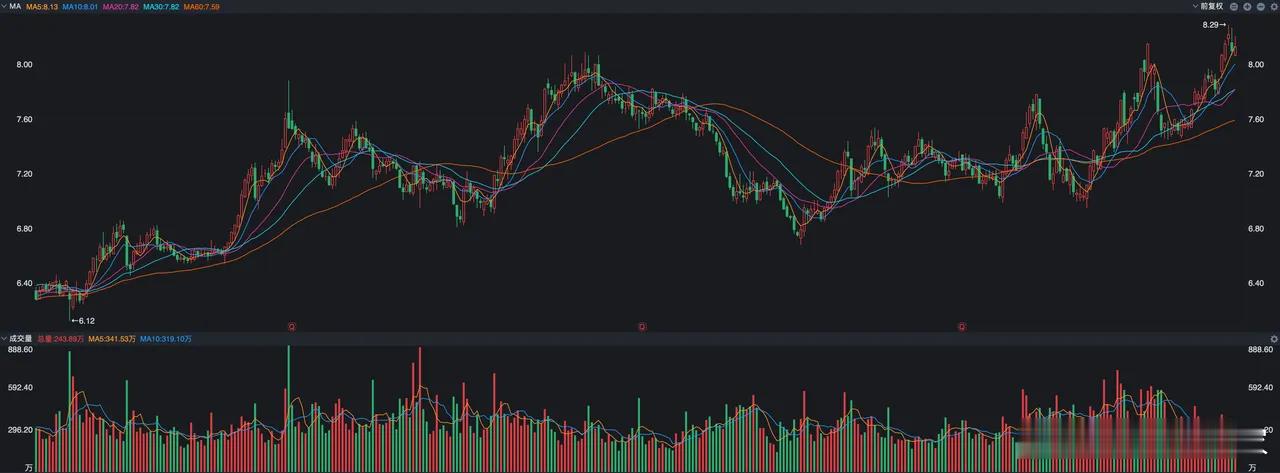Click the rightmost red Q marker below chart

pos(962,326)
